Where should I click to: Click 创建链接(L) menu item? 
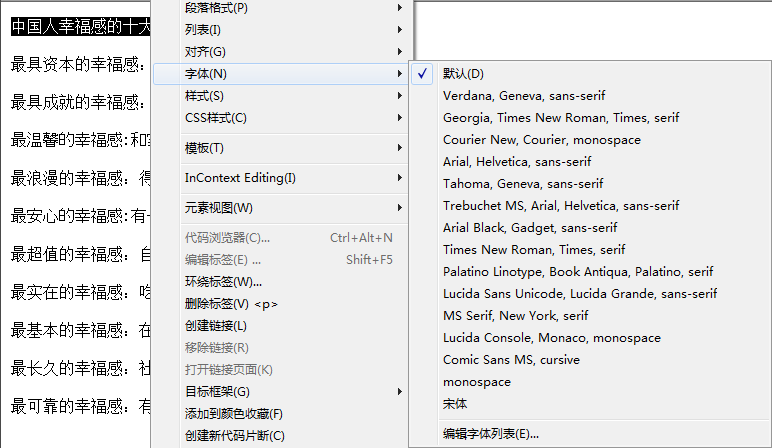215,326
